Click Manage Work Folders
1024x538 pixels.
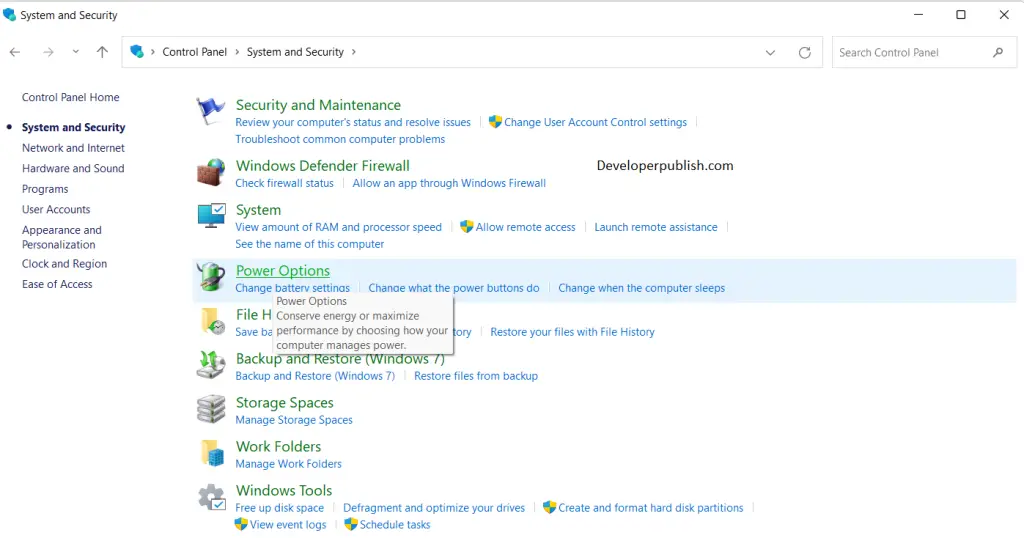click(288, 464)
